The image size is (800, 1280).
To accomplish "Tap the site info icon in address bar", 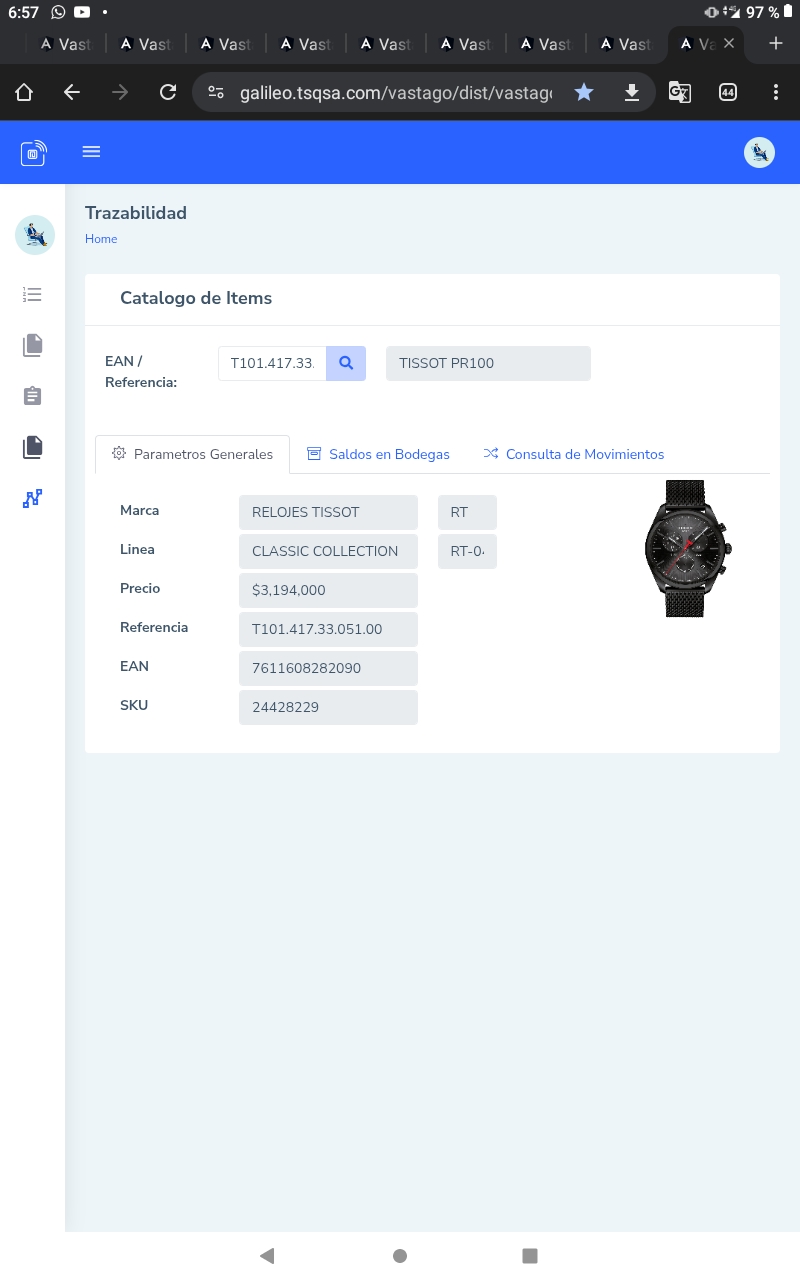I will coord(215,92).
